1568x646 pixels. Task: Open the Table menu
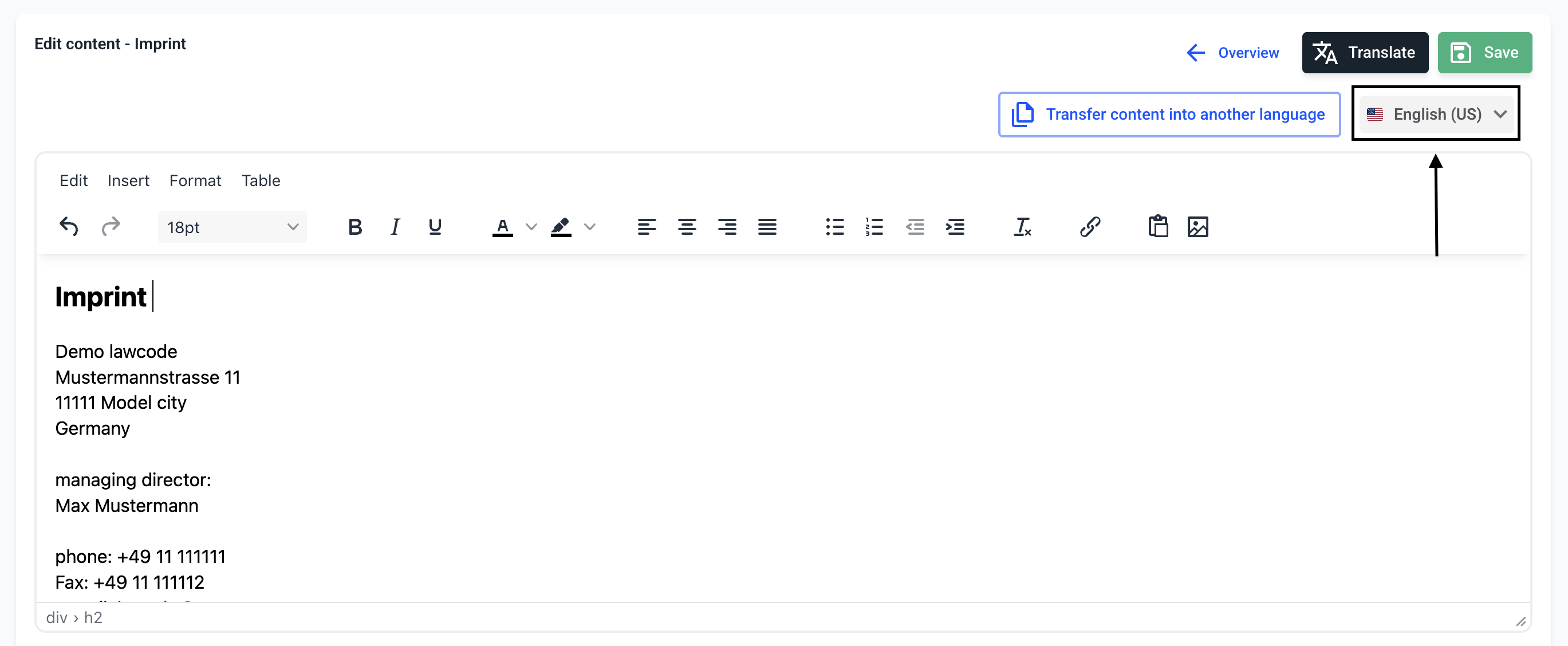tap(261, 180)
